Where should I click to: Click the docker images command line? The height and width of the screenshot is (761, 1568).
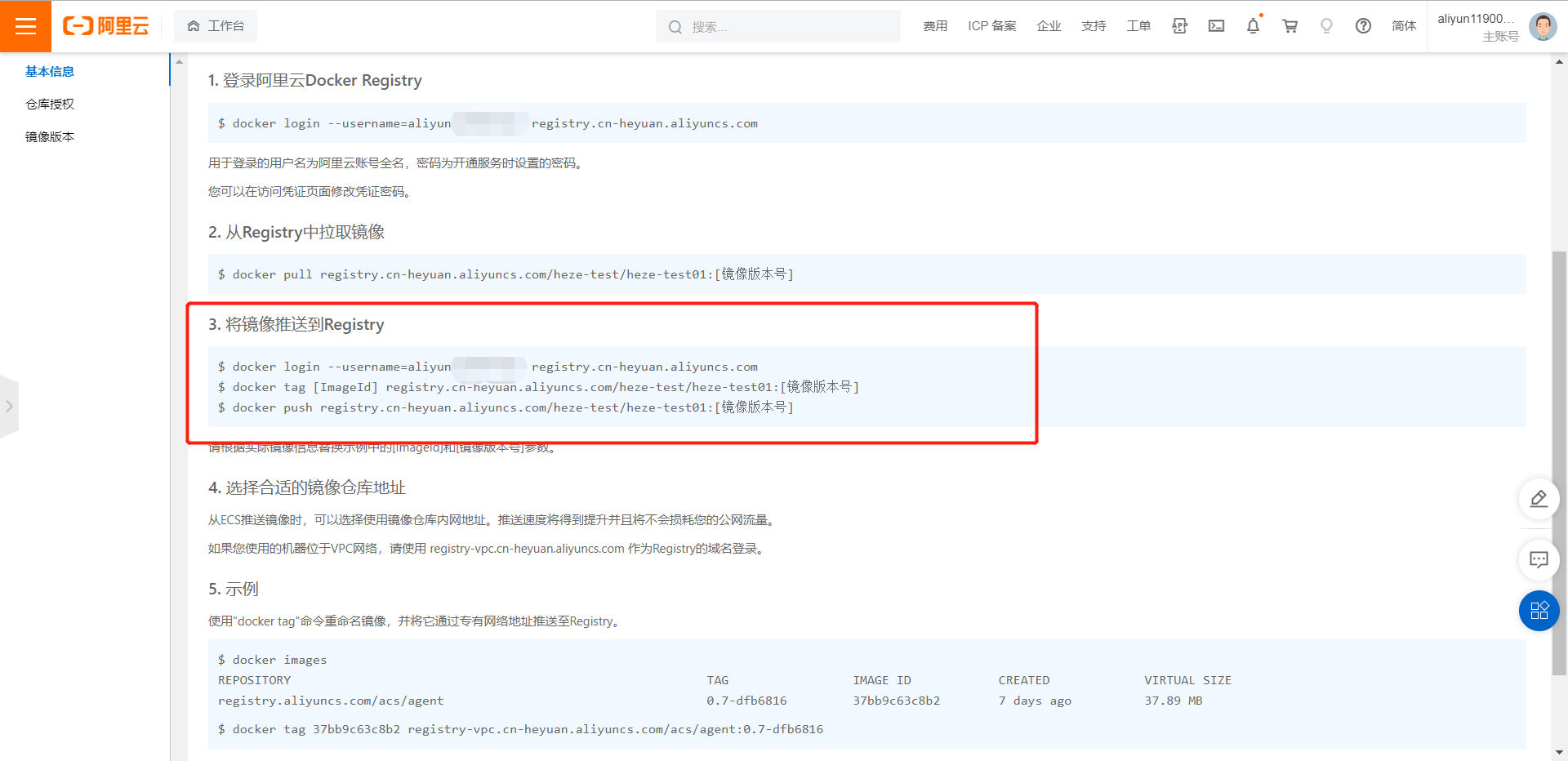click(x=273, y=660)
